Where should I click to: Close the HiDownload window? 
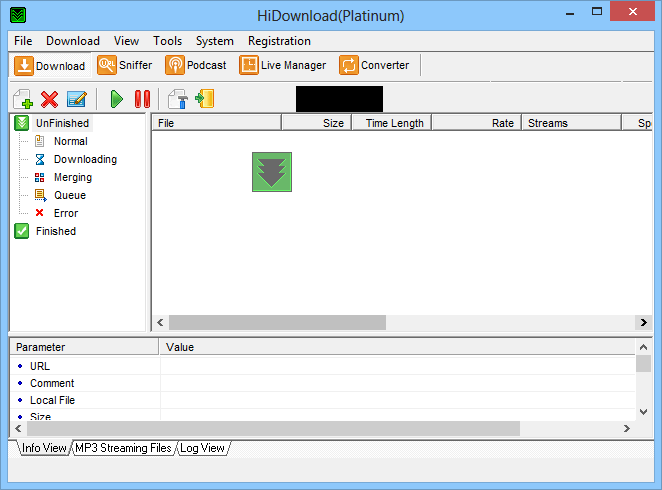click(x=632, y=11)
